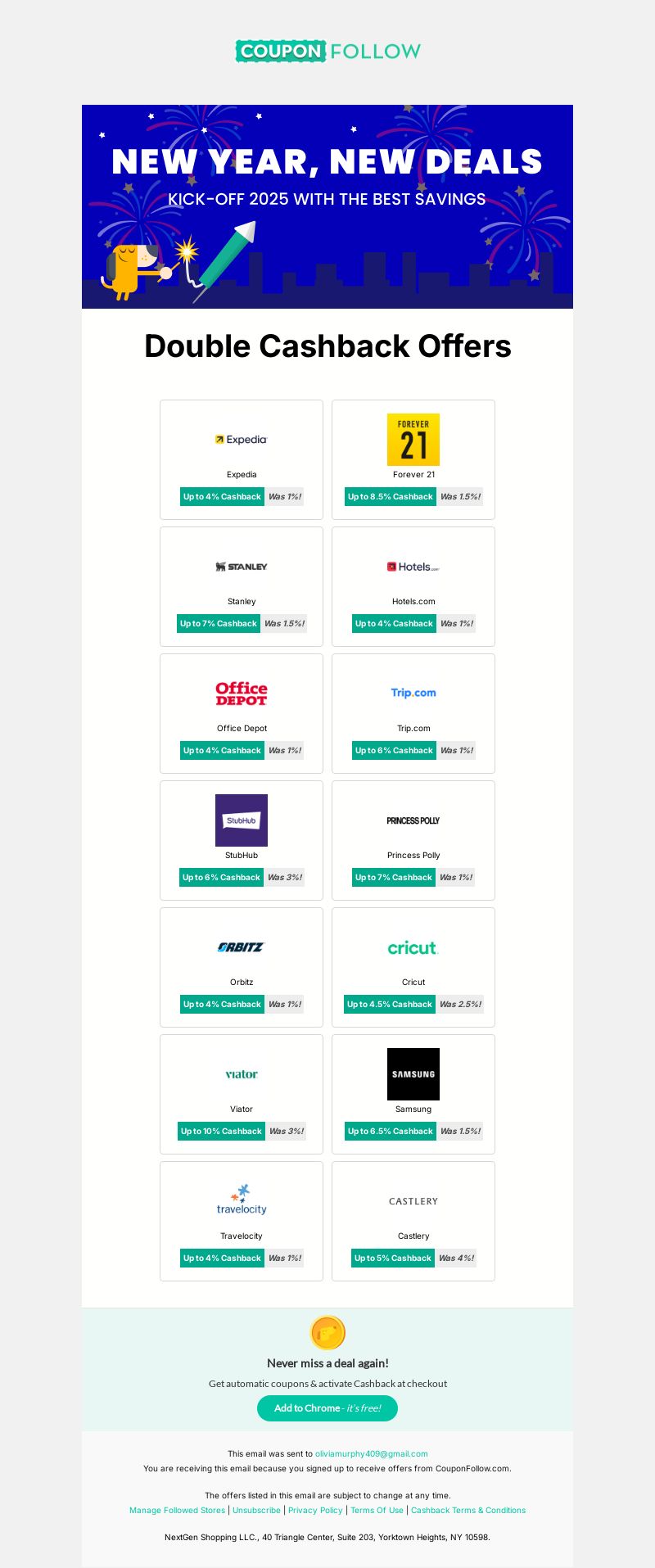Click the Forever 21 yellow logo
The width and height of the screenshot is (655, 1568).
(413, 440)
